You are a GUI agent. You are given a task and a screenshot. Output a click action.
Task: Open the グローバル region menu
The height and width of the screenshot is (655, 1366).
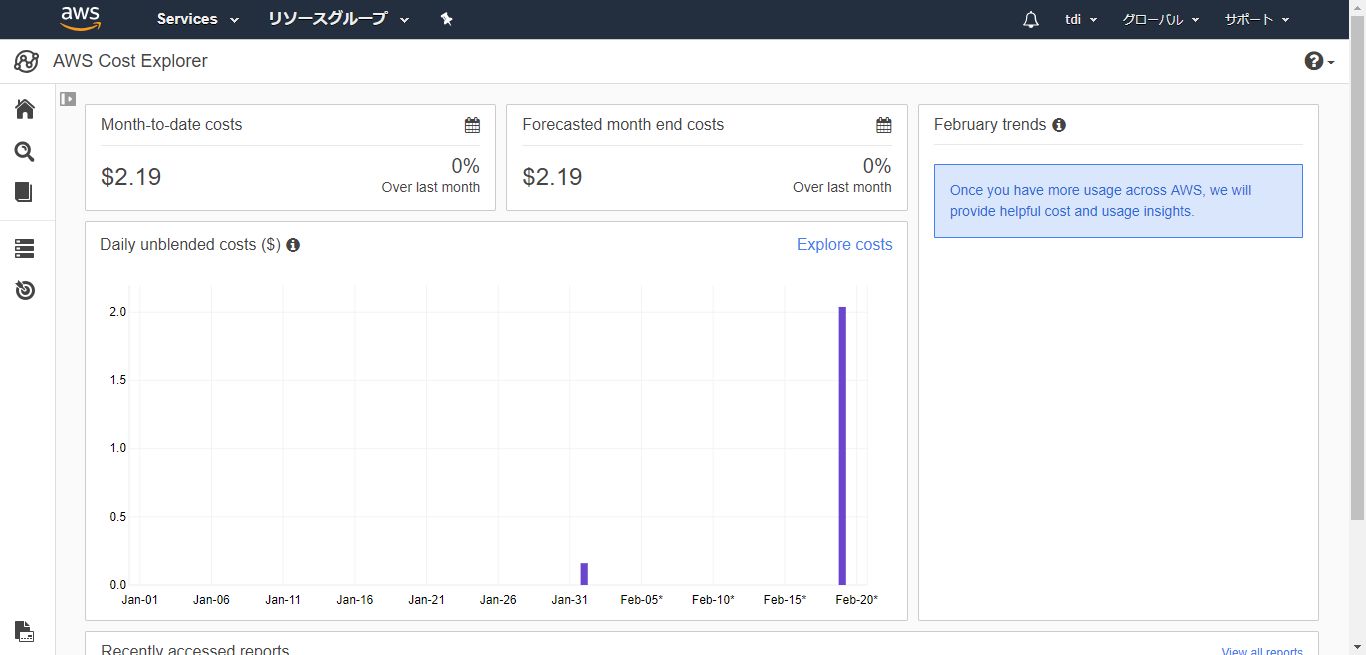(1160, 20)
